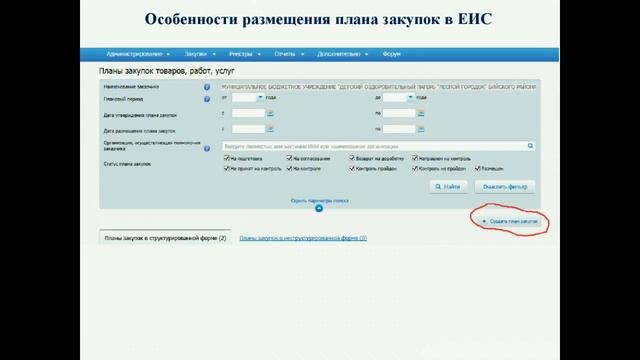Toggle Контроль не пройден checkbox
Viewport: 640px width, 360px height.
pyautogui.click(x=415, y=168)
